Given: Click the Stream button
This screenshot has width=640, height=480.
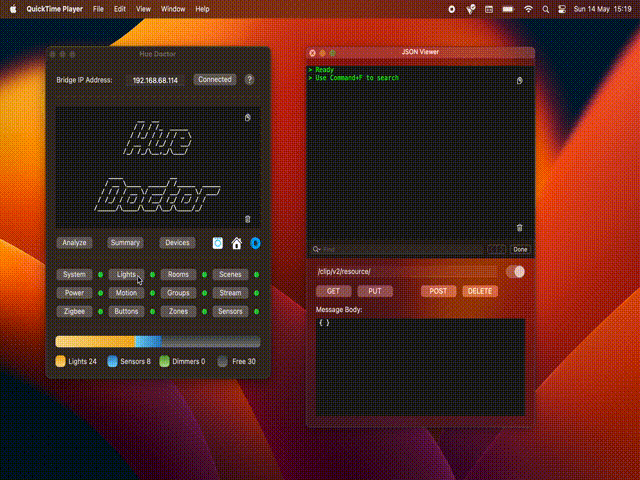Looking at the screenshot, I should (230, 293).
